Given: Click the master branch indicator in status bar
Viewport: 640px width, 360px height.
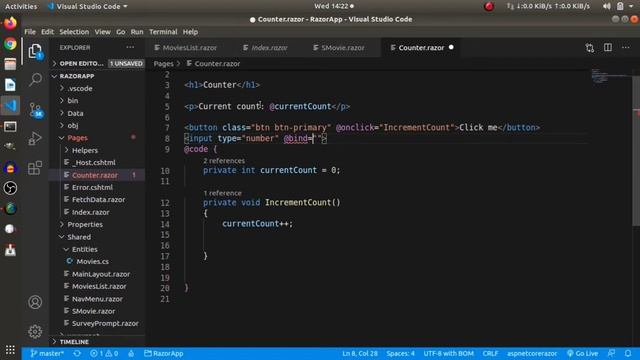Looking at the screenshot, I should tap(47, 353).
